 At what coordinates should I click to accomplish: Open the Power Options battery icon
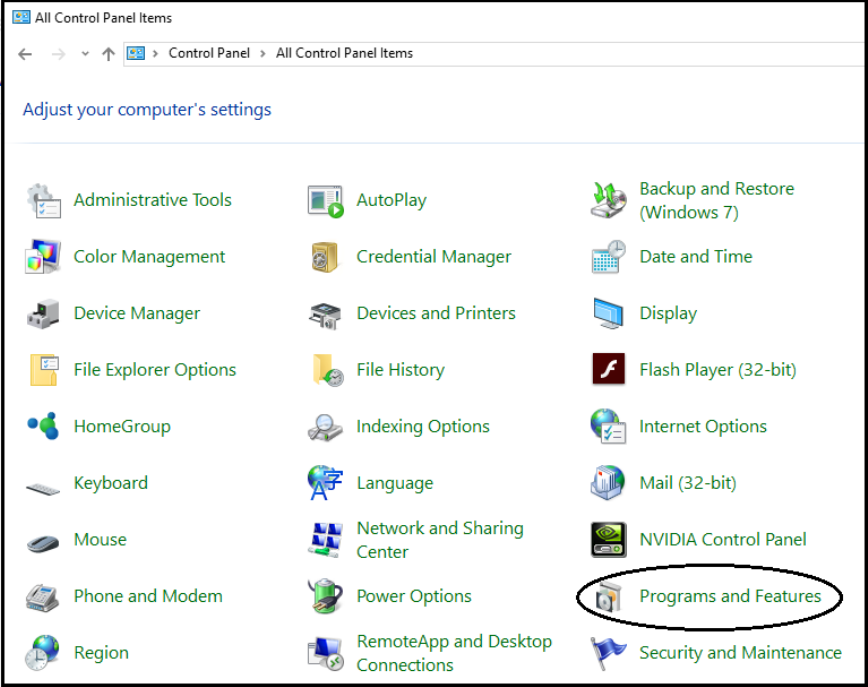[326, 596]
